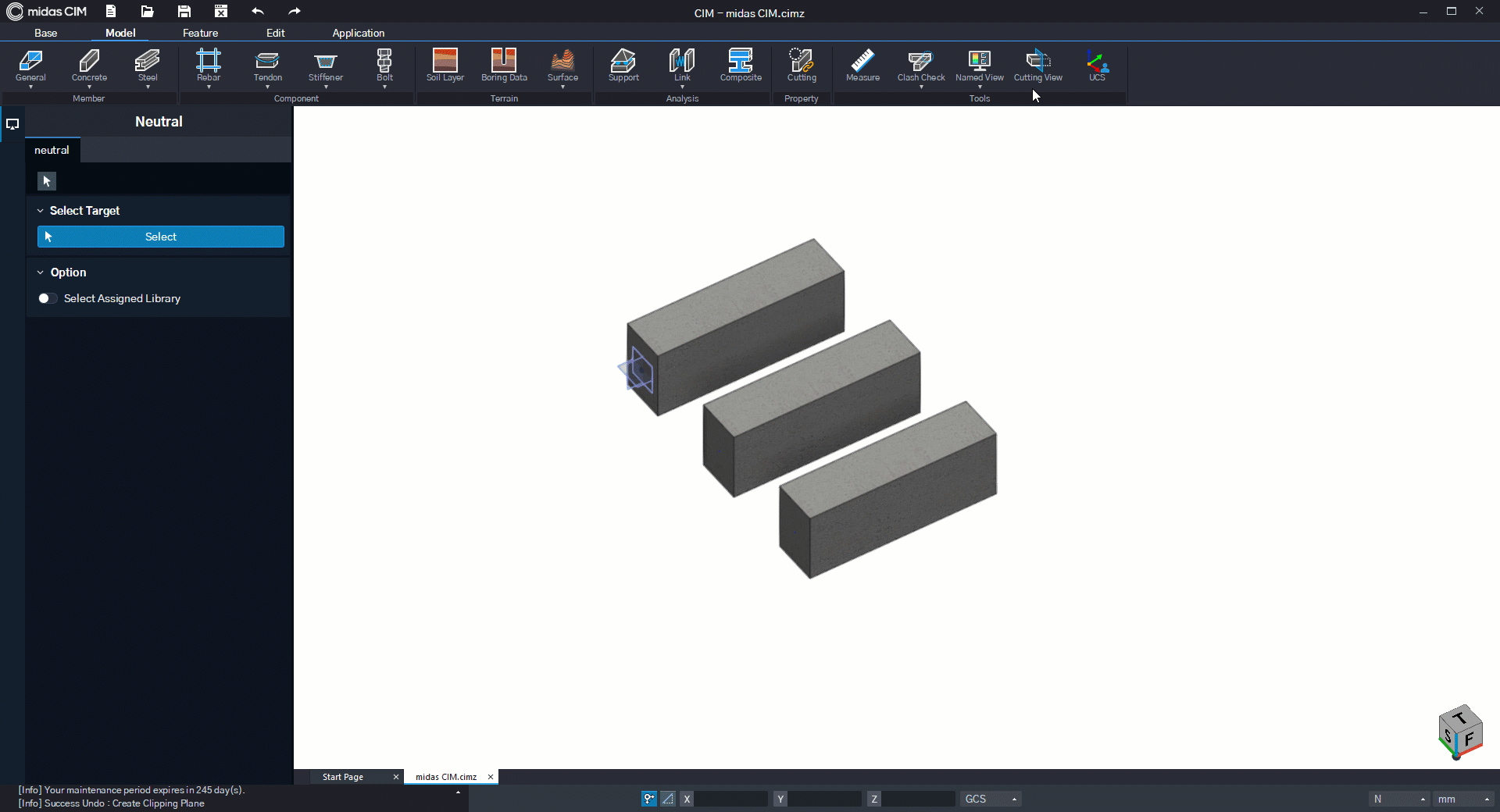The image size is (1500, 812).
Task: Click the Boring Data icon
Action: point(504,65)
